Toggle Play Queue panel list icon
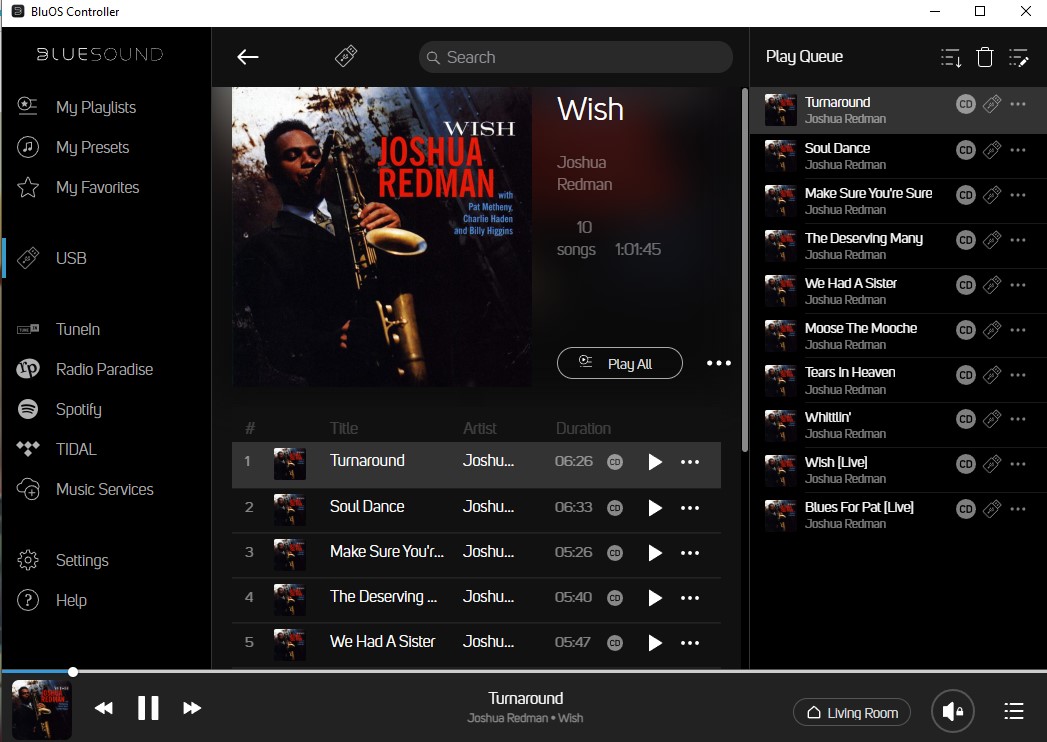The height and width of the screenshot is (742, 1047). coord(1014,711)
